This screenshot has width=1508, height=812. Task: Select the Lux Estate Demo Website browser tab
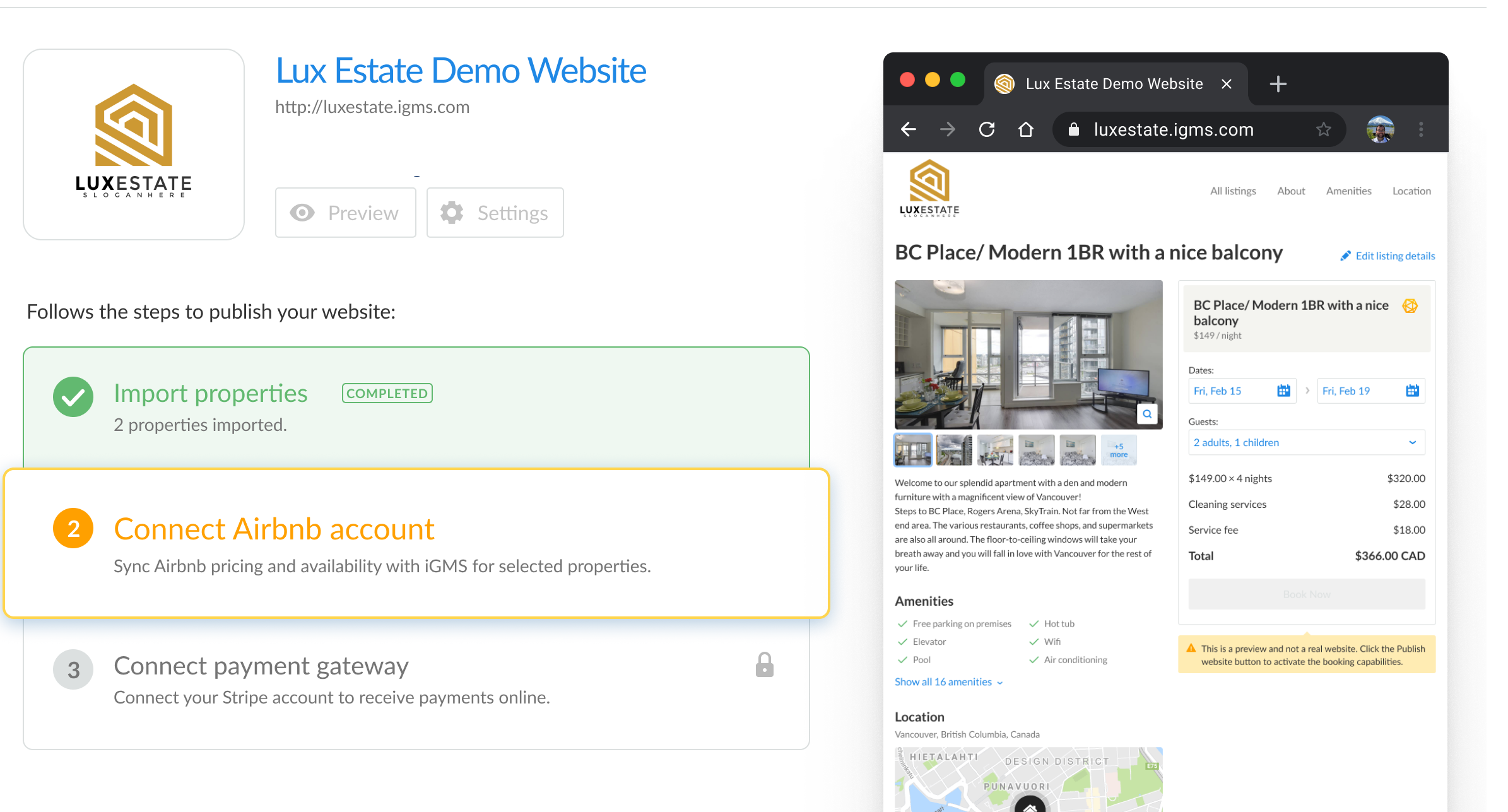pos(1116,84)
